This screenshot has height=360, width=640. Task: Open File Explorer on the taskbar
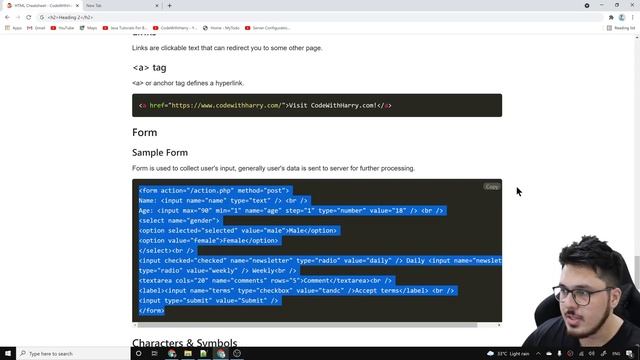[x=188, y=353]
